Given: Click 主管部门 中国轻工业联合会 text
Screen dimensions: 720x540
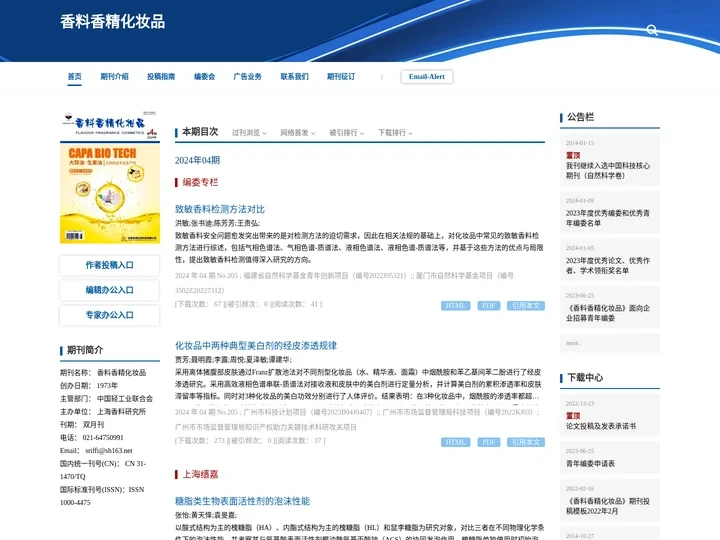Looking at the screenshot, I should (x=106, y=399).
